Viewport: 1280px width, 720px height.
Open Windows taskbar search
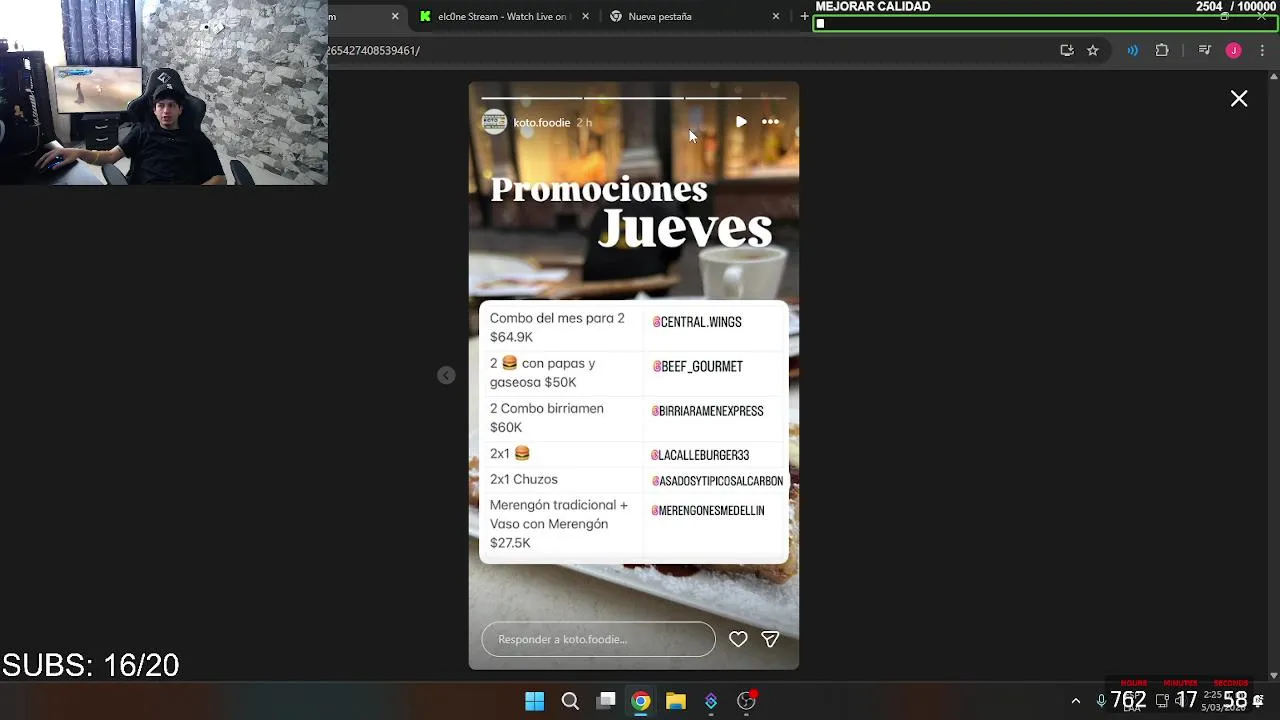coord(570,701)
